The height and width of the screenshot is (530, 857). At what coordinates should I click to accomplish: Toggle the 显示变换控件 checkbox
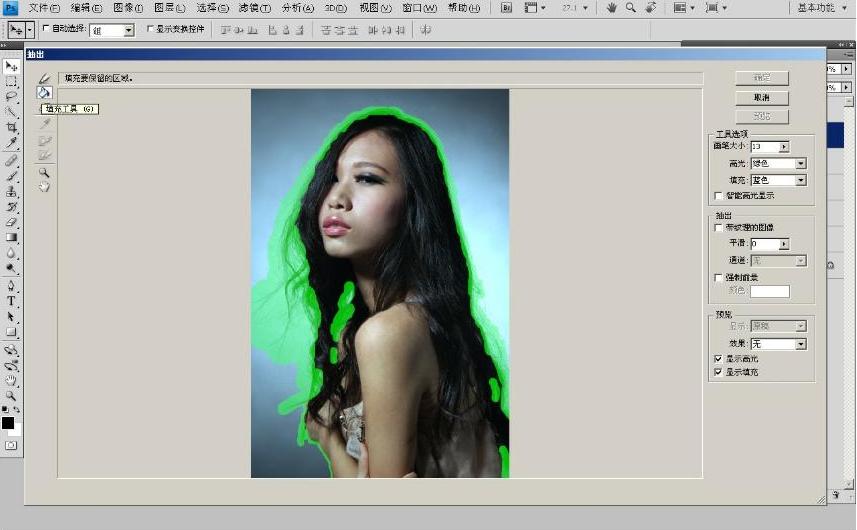[x=150, y=28]
